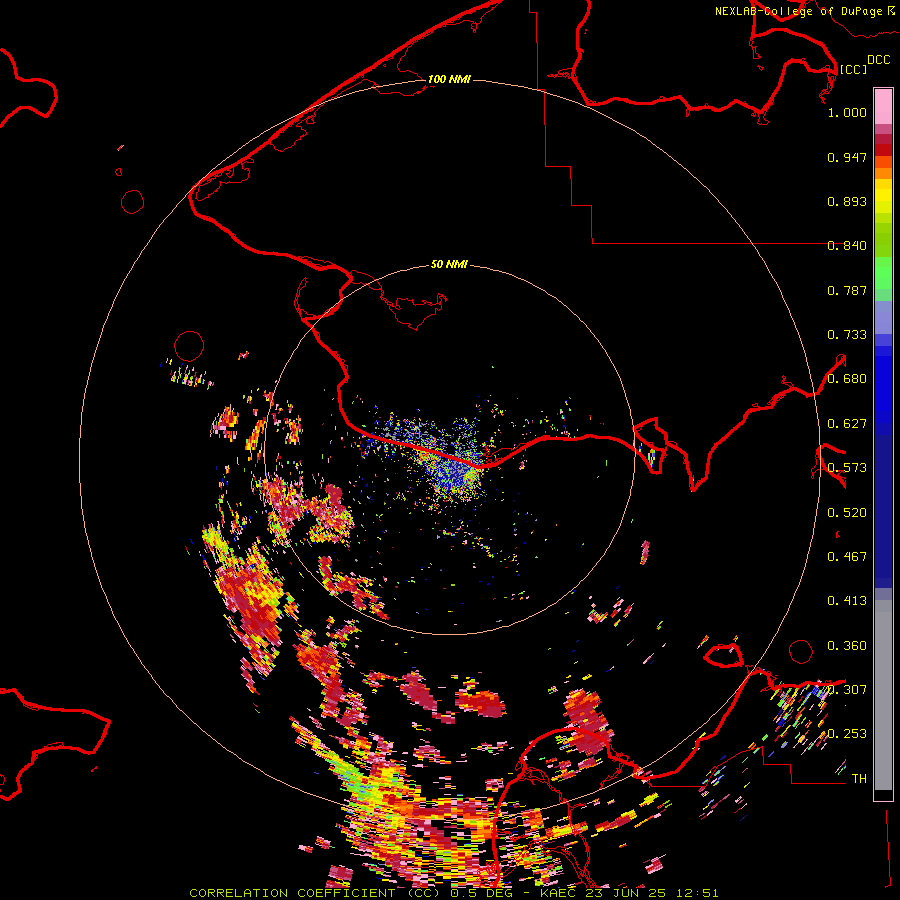Select the "1.000" color scale value
Image resolution: width=900 pixels, height=900 pixels.
coord(847,112)
